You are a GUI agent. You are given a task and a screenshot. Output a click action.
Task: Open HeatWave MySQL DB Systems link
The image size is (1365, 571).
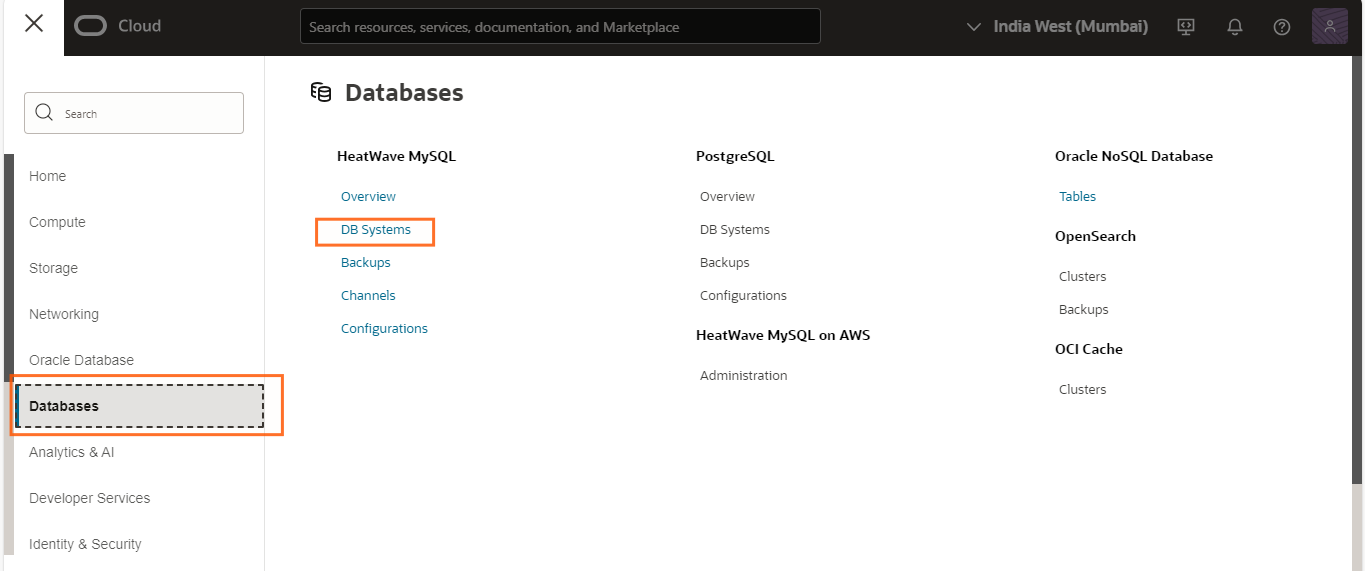[376, 230]
